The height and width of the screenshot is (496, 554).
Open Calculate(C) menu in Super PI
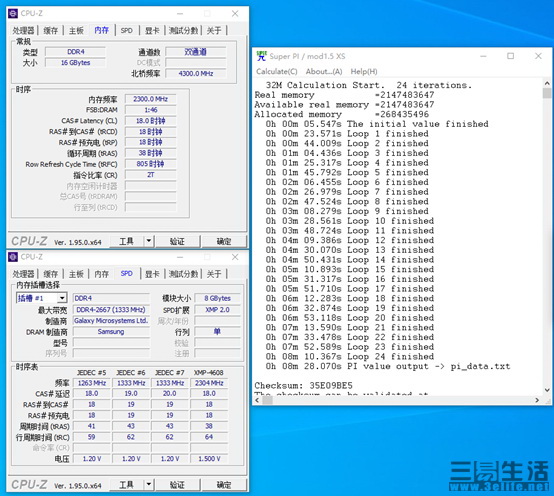click(x=277, y=71)
